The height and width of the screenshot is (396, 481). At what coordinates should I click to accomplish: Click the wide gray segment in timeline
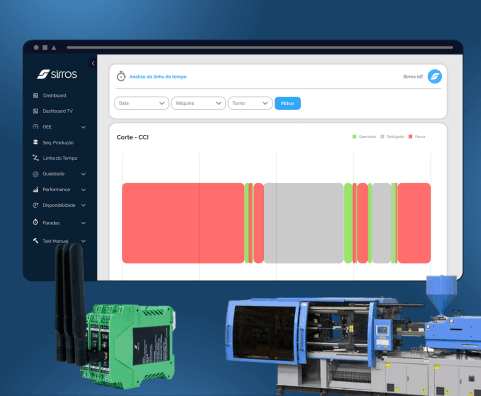(x=303, y=223)
